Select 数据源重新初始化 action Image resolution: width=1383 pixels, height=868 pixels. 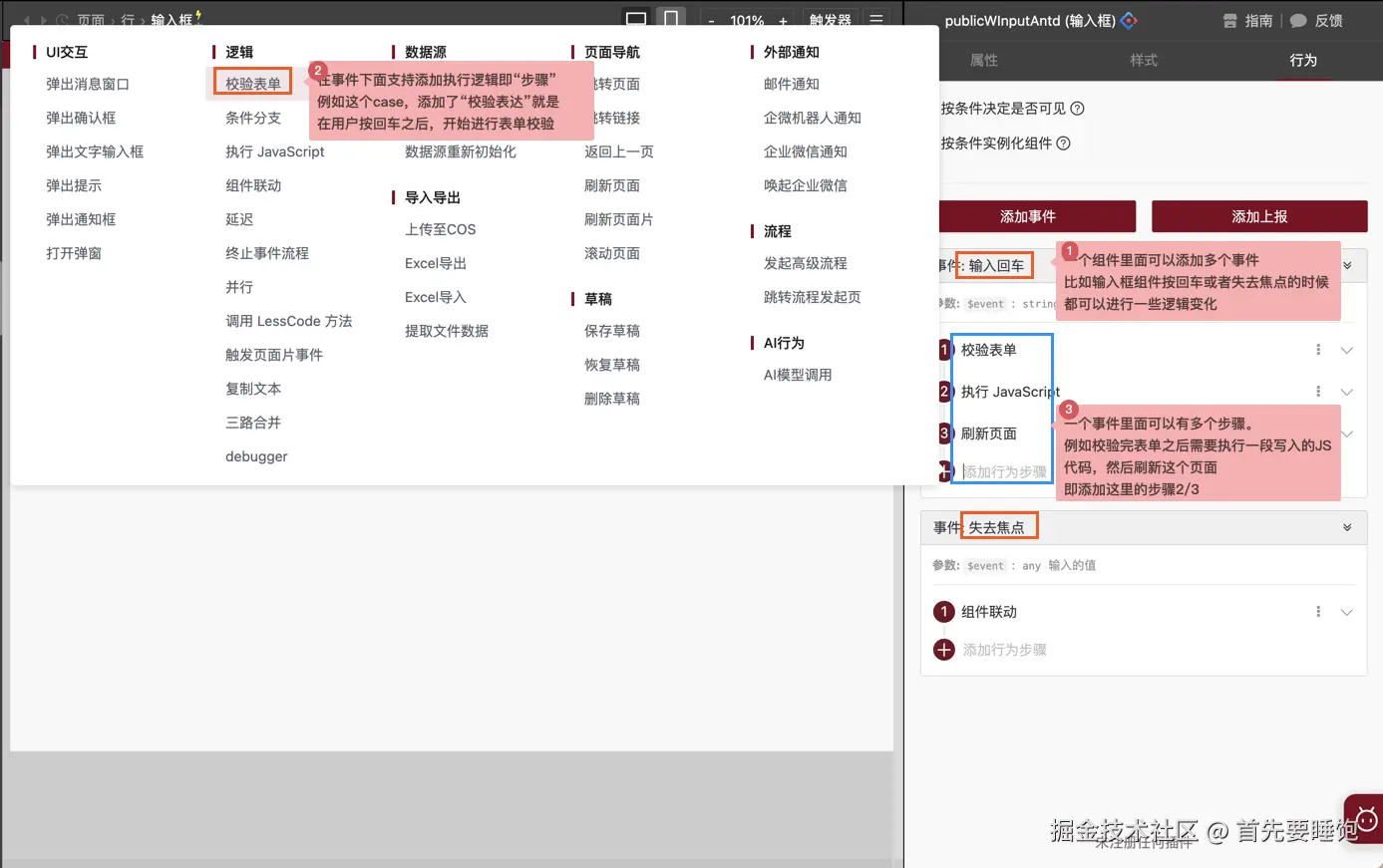(x=461, y=151)
